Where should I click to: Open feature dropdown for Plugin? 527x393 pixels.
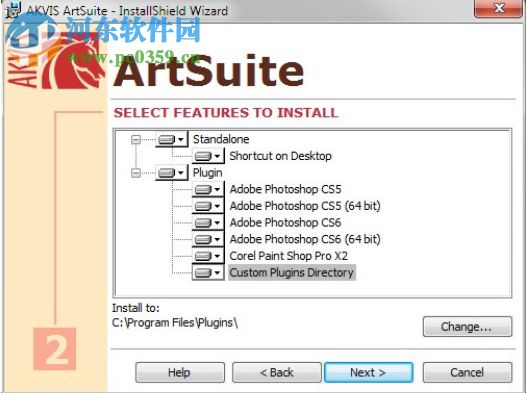171,173
